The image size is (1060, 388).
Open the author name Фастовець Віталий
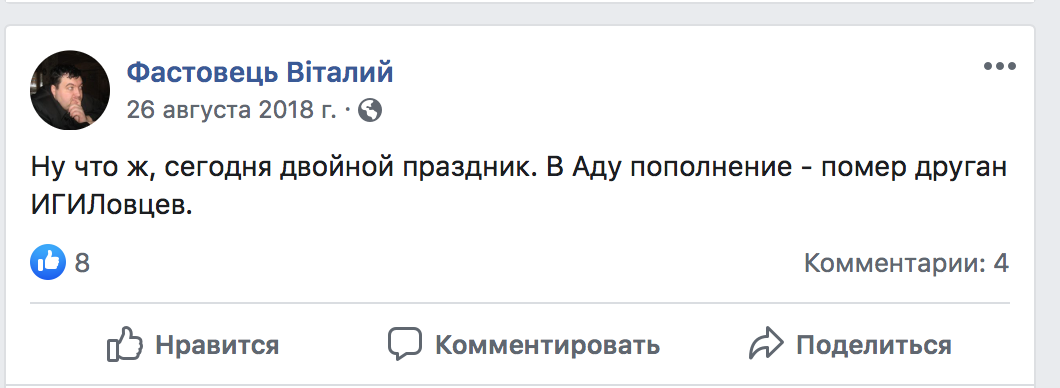260,72
